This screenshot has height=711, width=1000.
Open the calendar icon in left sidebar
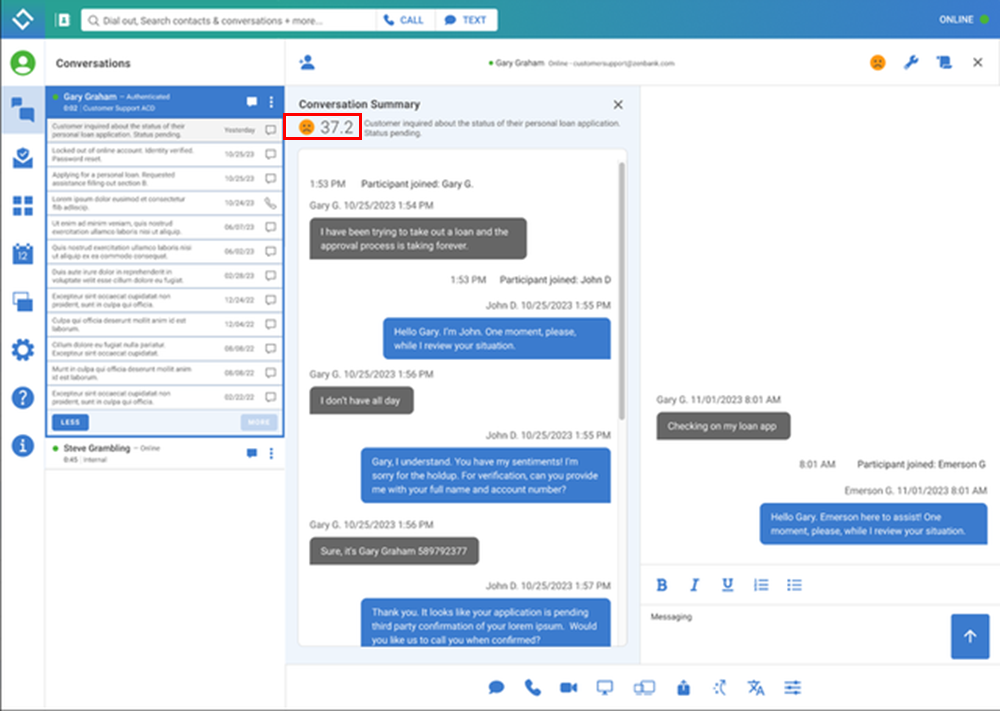tap(22, 254)
